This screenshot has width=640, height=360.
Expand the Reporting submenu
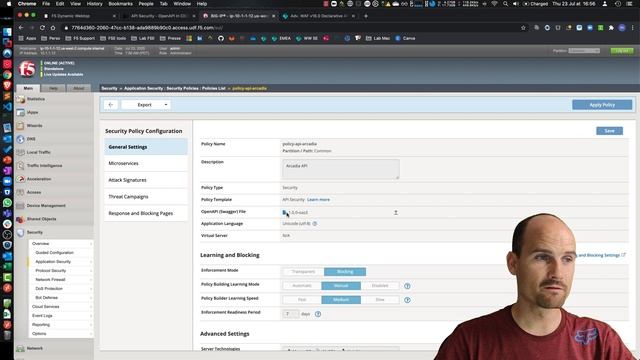[x=61, y=324]
